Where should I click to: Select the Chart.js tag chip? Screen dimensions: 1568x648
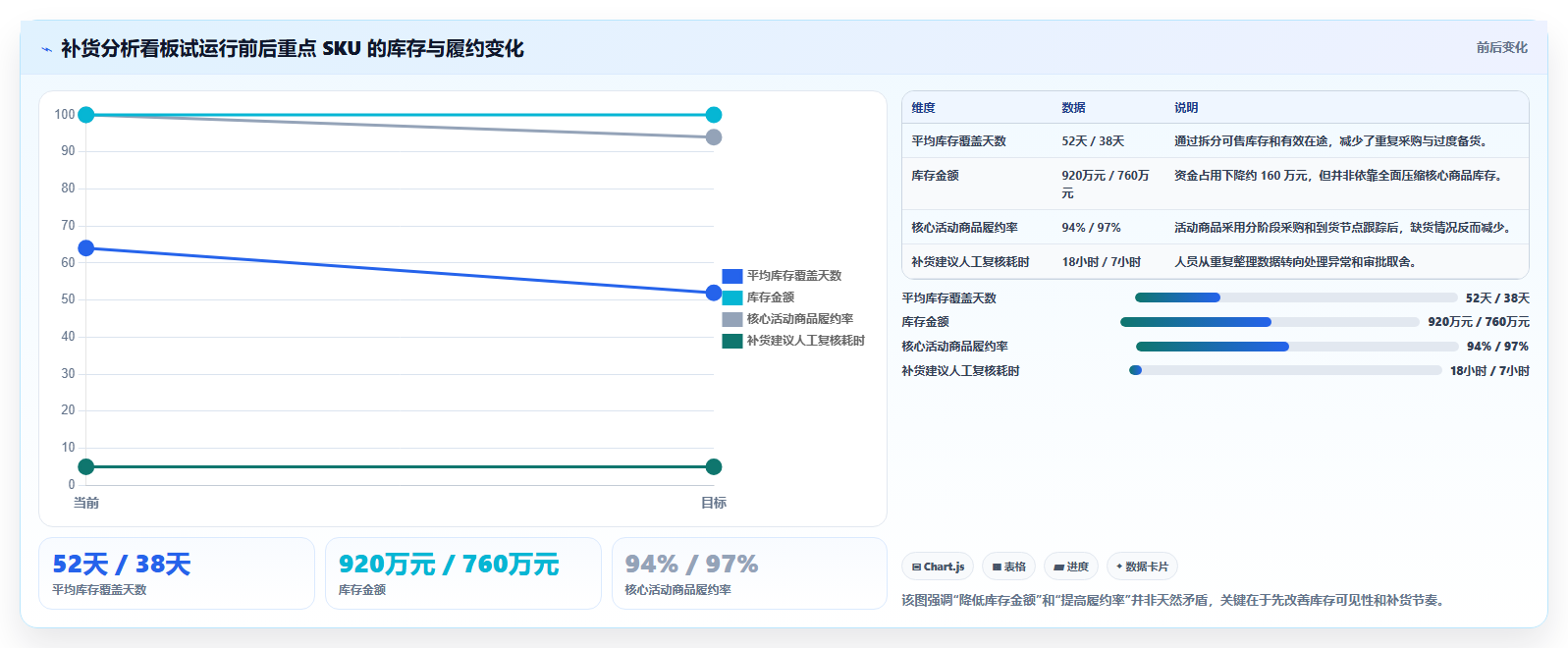coord(938,567)
